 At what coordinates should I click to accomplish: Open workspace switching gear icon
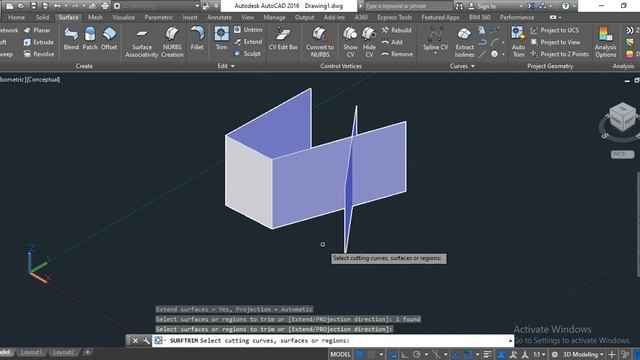555,354
